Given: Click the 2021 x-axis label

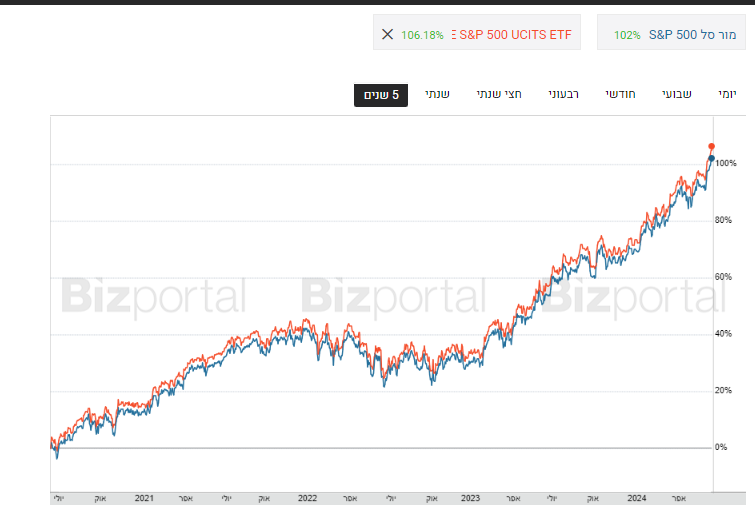Looking at the screenshot, I should pyautogui.click(x=144, y=498).
